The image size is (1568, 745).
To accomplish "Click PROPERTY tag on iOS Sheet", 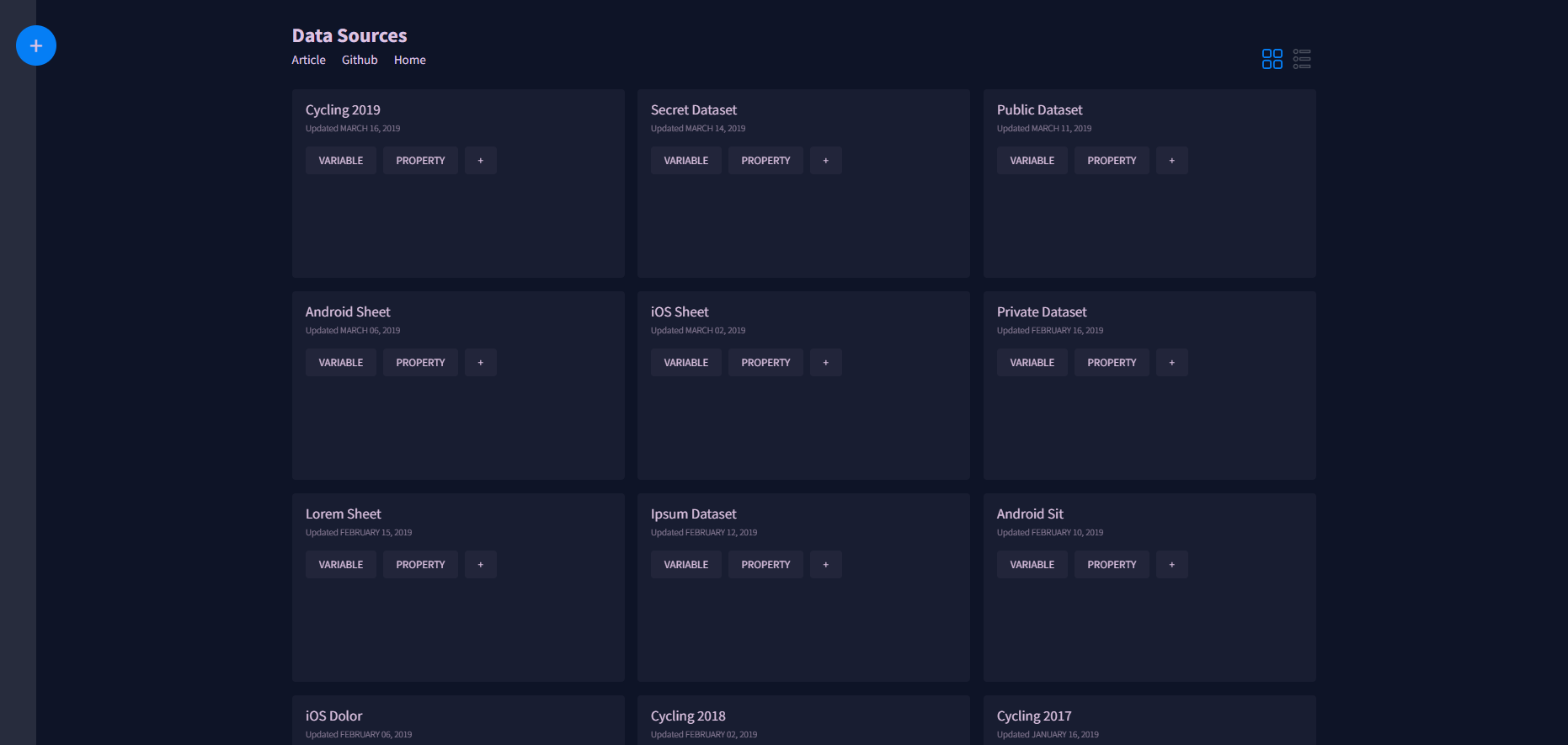I will pos(765,363).
